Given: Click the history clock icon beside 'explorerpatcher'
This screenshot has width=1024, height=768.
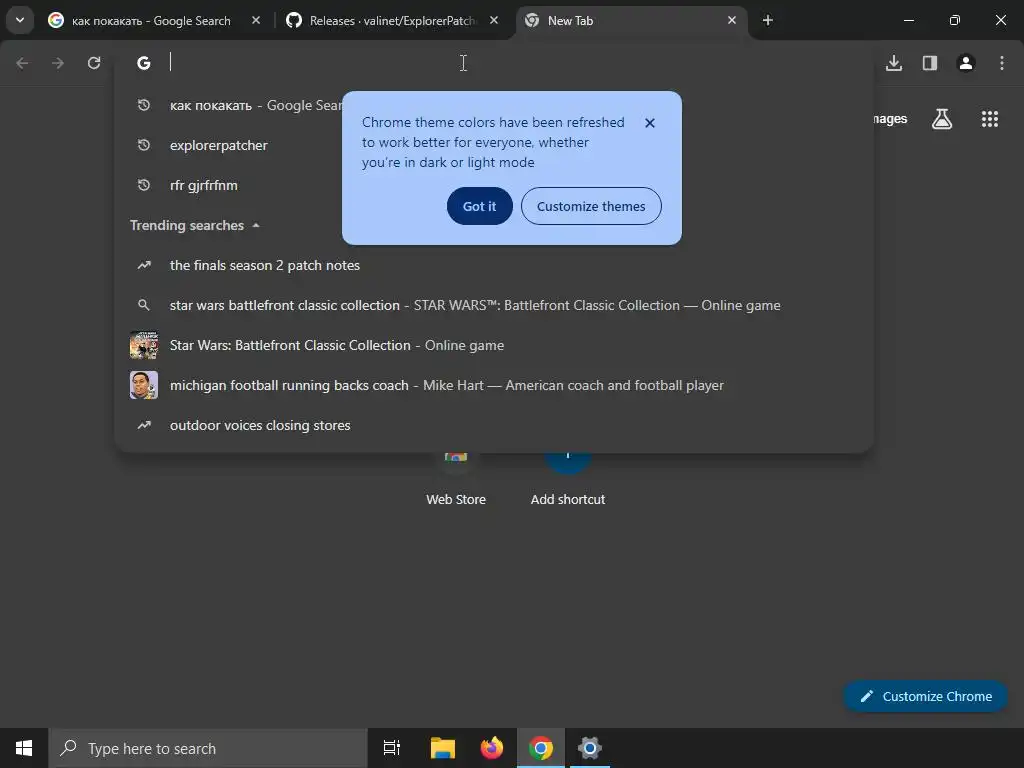Looking at the screenshot, I should click(x=144, y=145).
